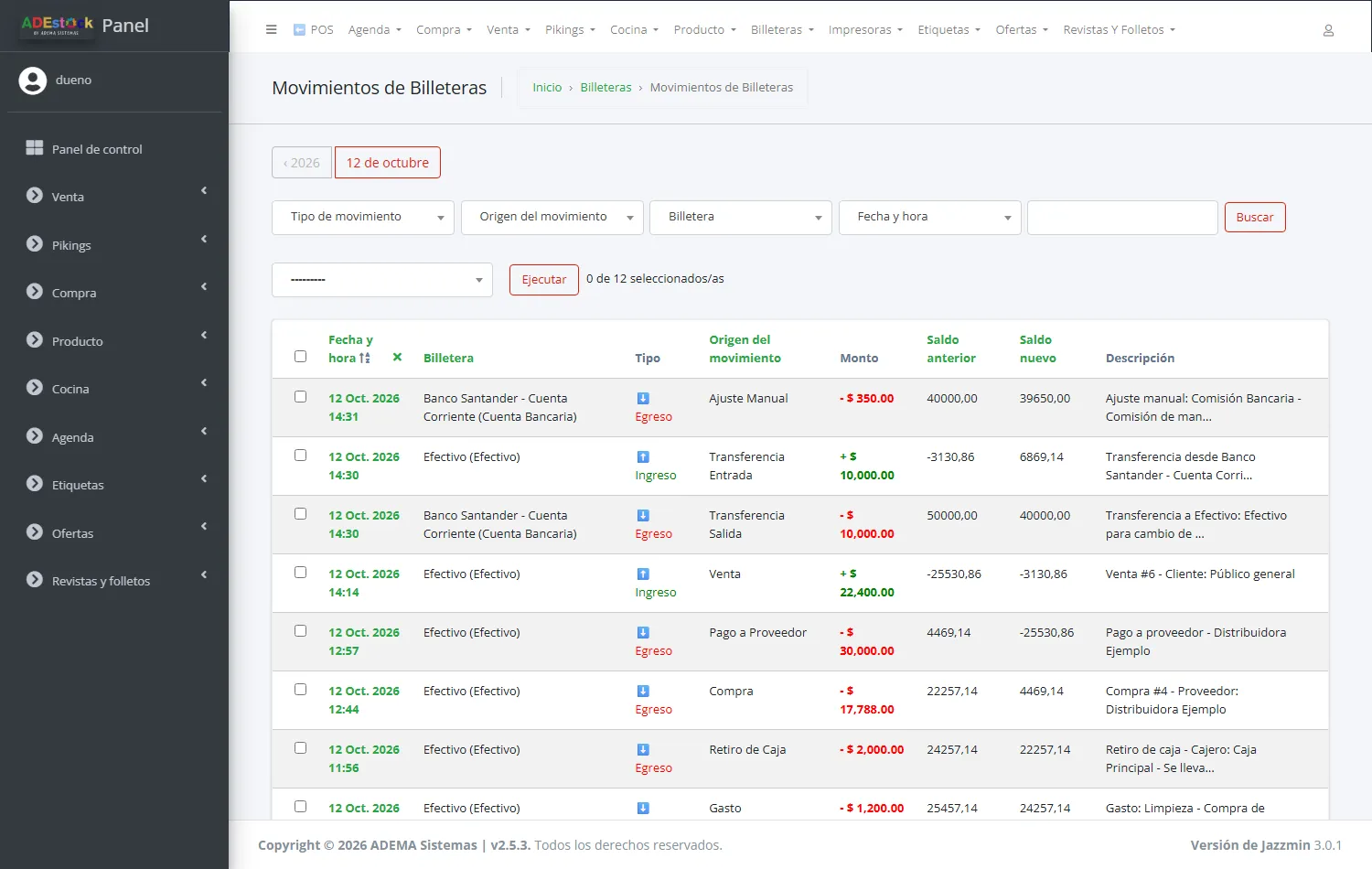The height and width of the screenshot is (869, 1372).
Task: Tick the 14:14 Venta row checkbox
Action: click(x=300, y=573)
